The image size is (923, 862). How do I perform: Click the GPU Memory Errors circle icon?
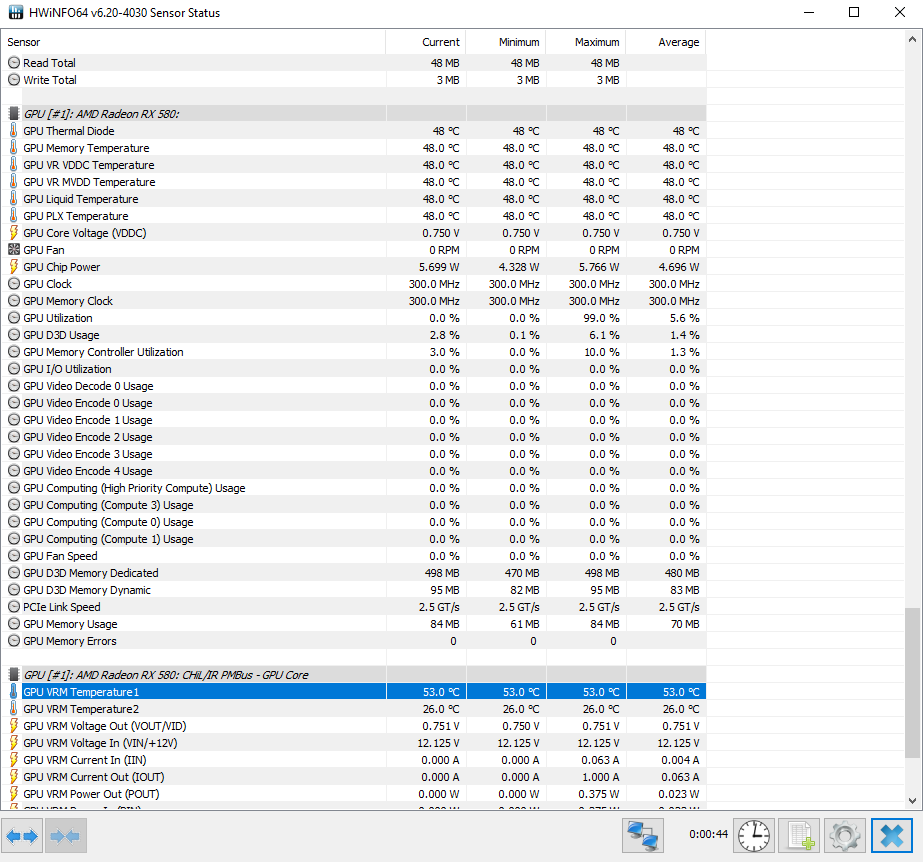[x=14, y=641]
